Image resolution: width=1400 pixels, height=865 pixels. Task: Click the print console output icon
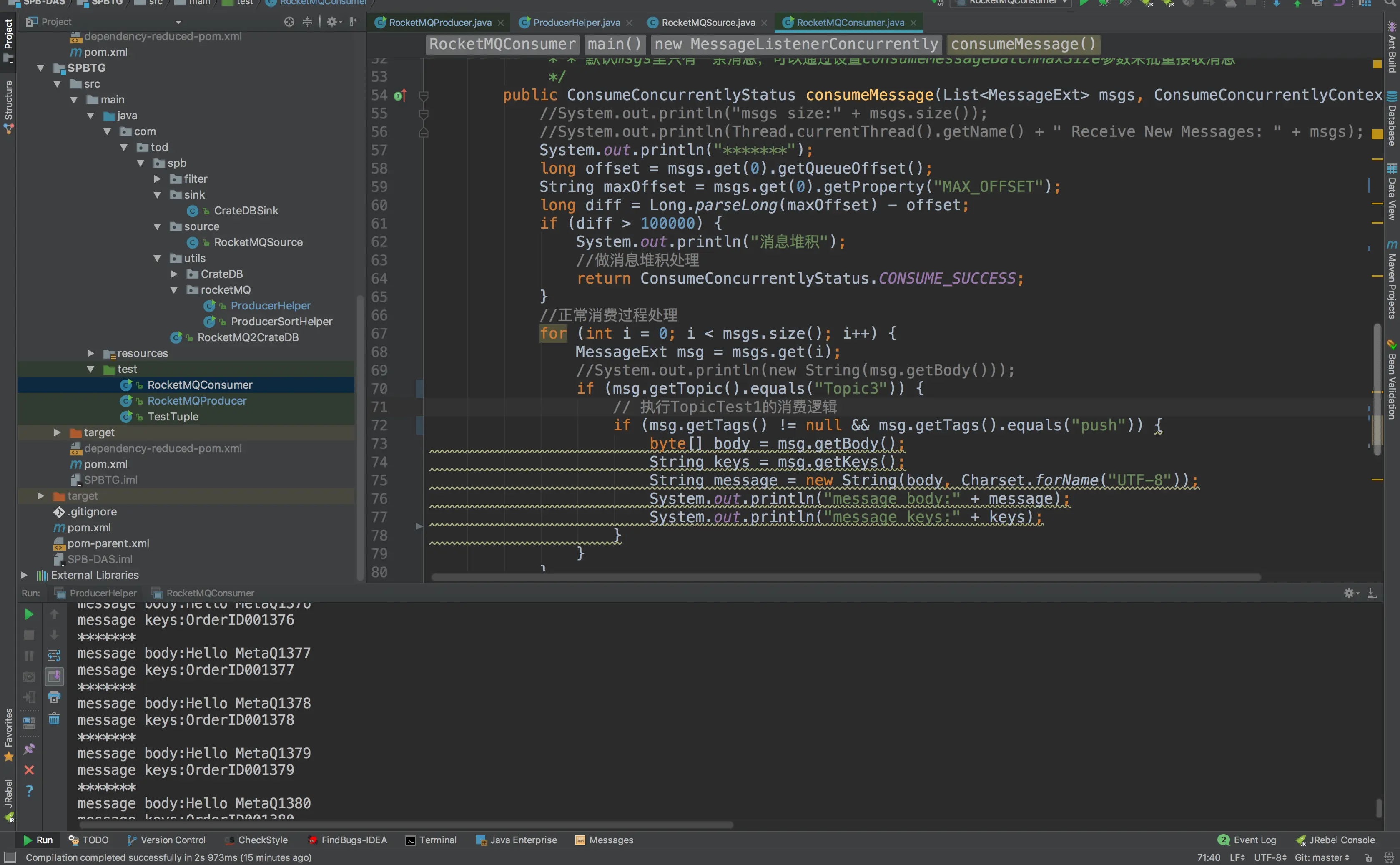tap(54, 697)
